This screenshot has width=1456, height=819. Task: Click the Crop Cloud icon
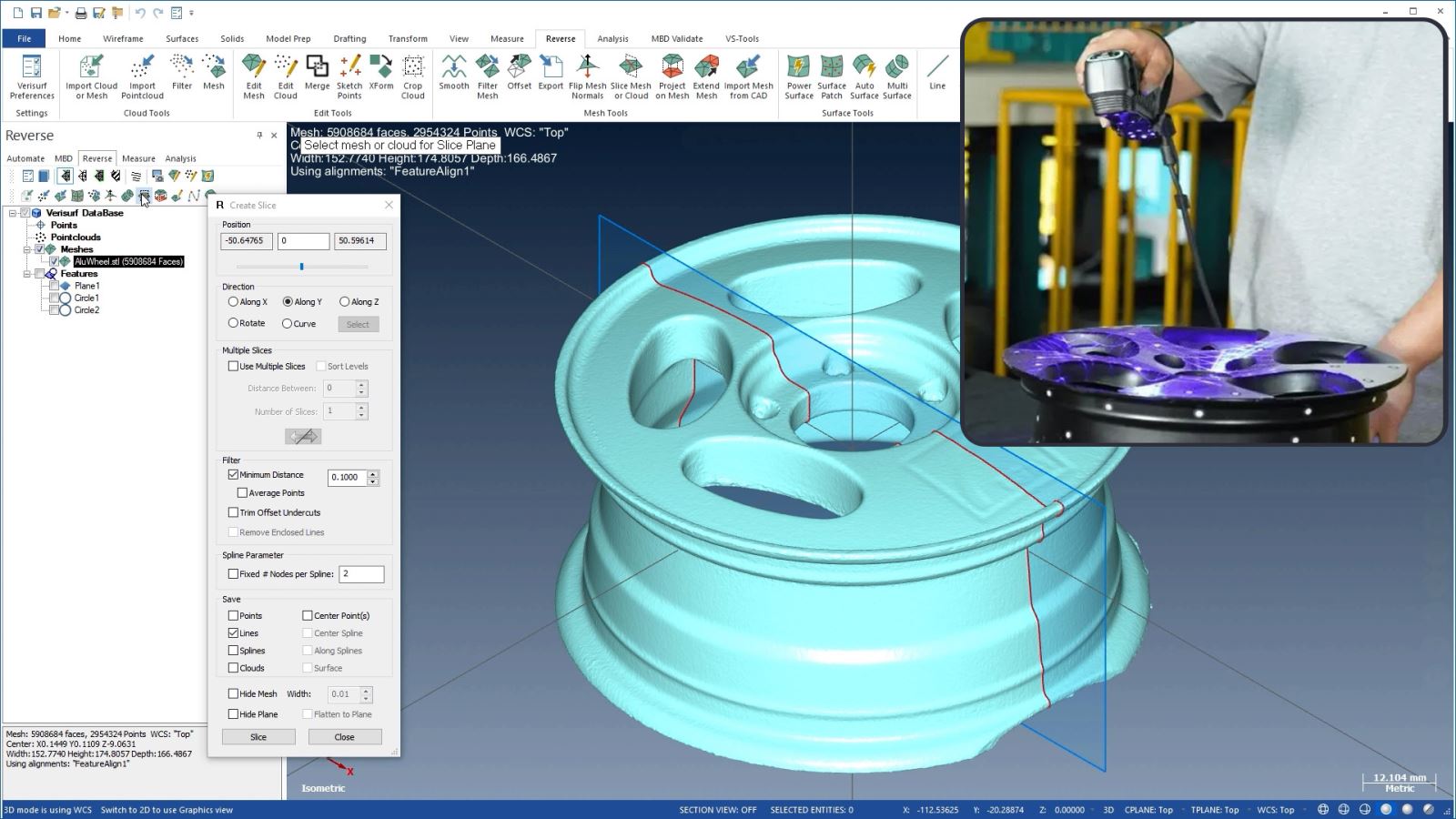413,76
